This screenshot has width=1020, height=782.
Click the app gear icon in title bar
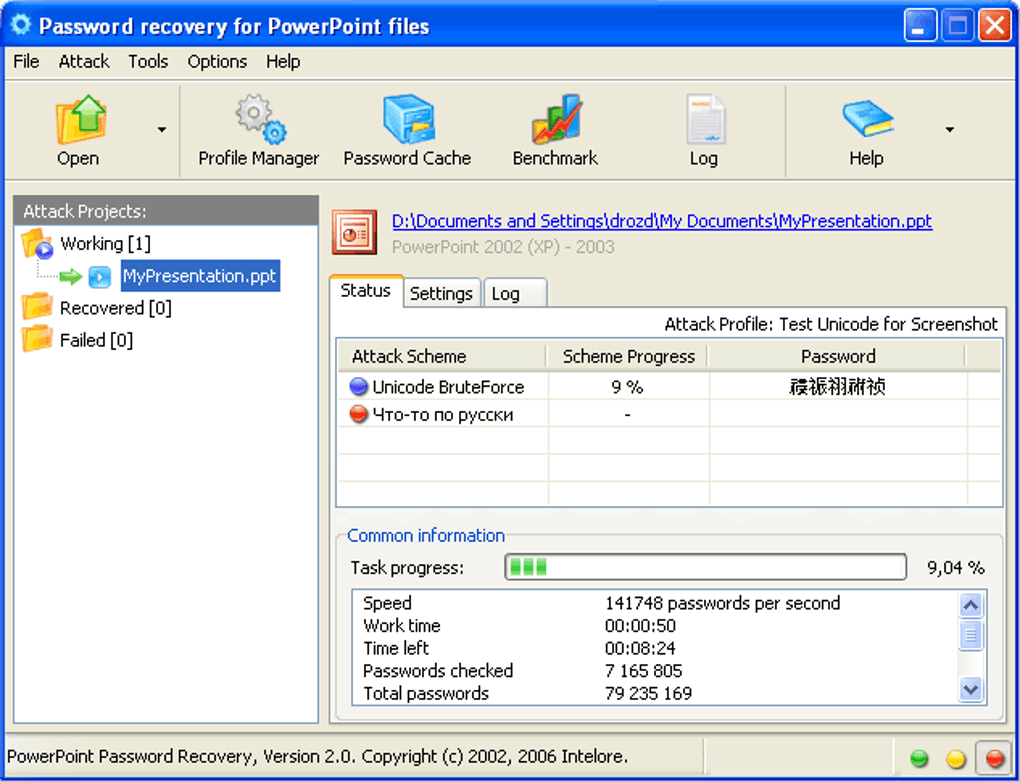pyautogui.click(x=21, y=25)
